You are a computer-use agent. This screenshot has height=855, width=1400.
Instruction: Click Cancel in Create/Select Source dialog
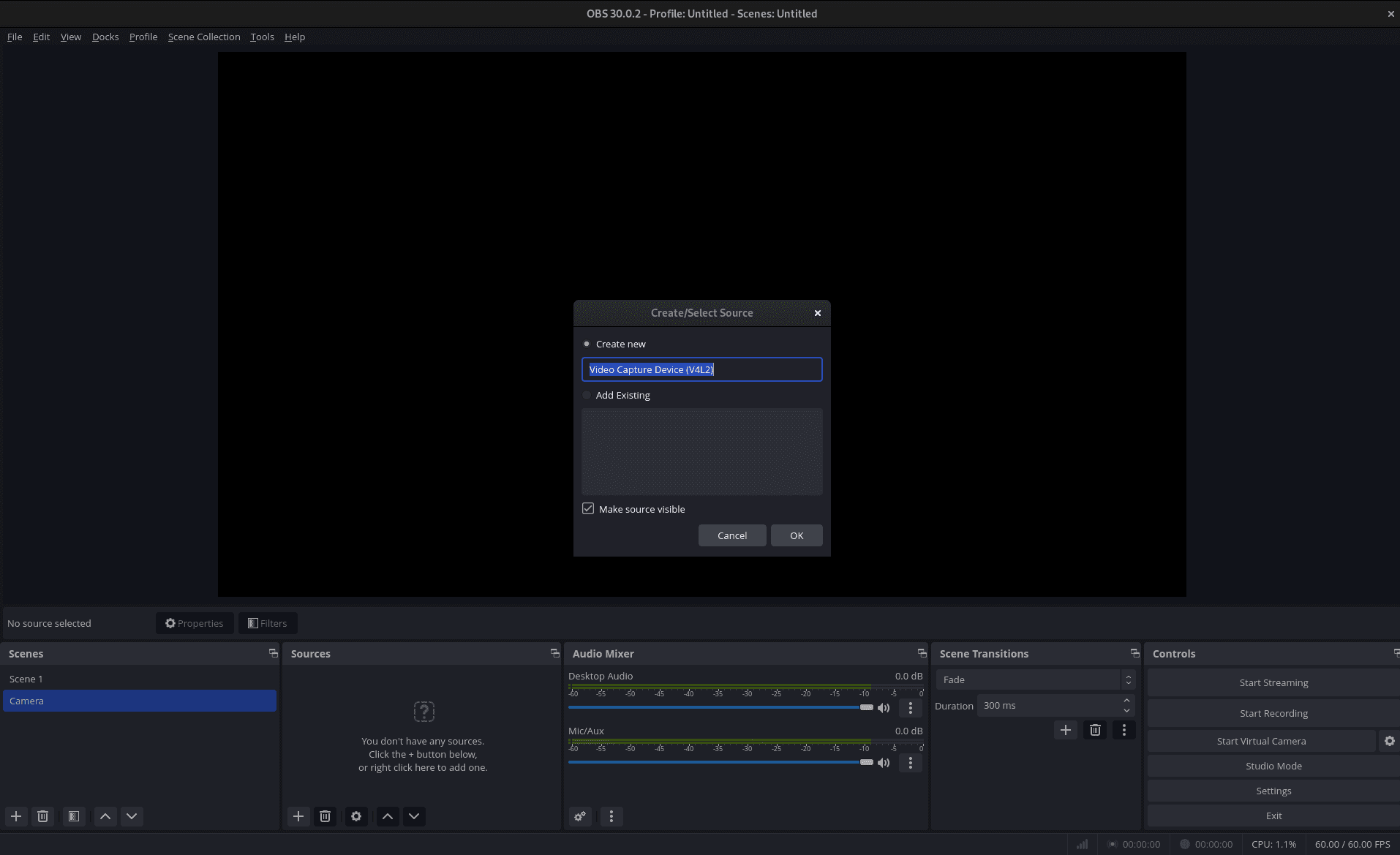(x=732, y=535)
